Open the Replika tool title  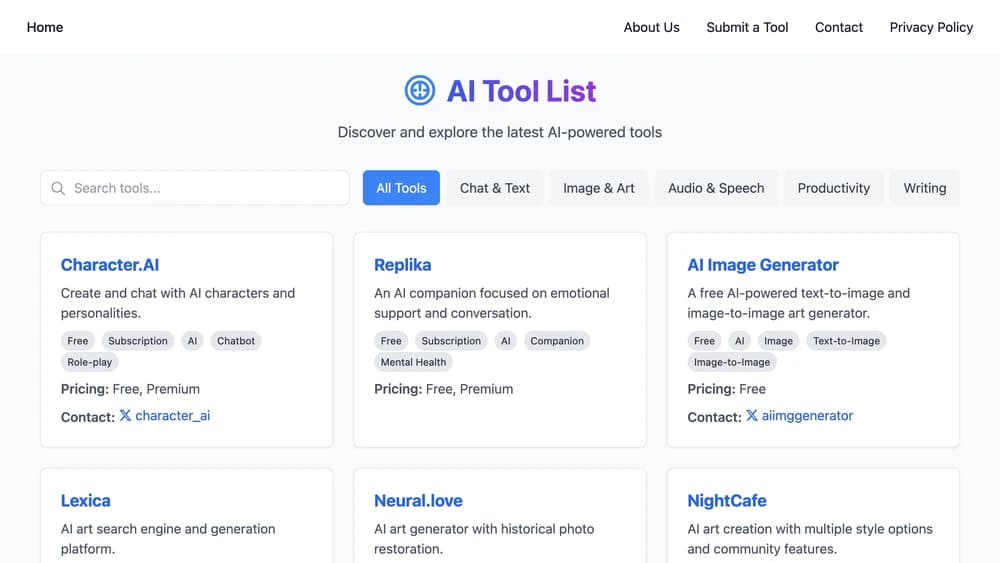[x=402, y=265]
